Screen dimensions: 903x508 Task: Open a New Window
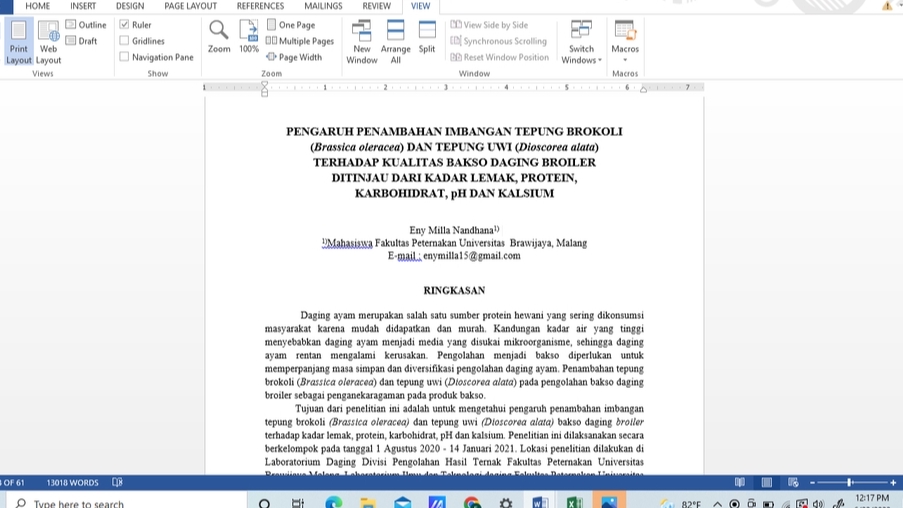pos(362,41)
